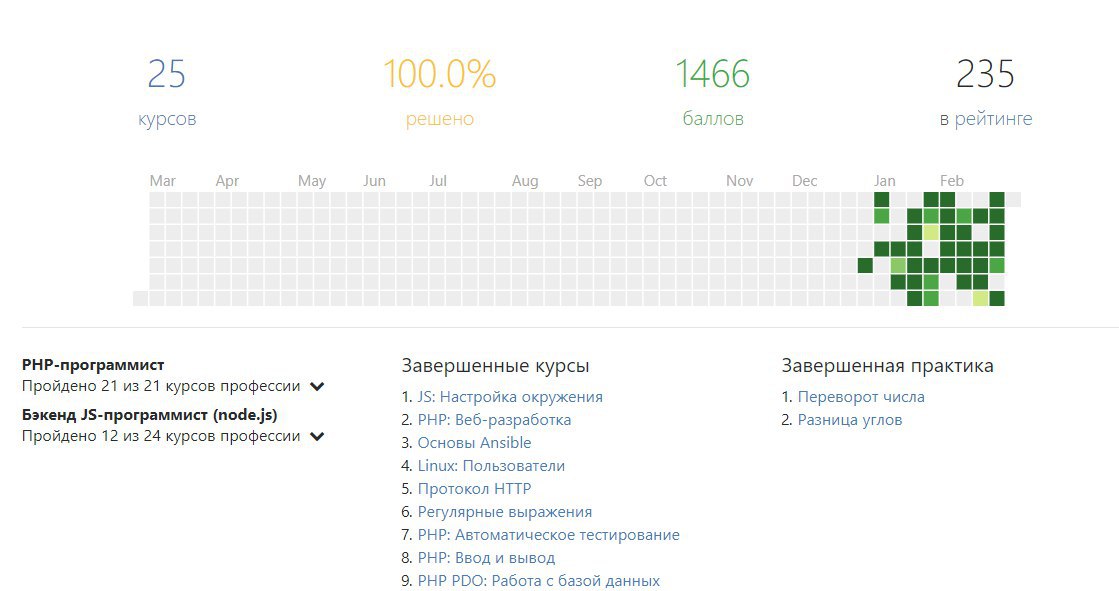Click the 100.0% решено statistic
Screen dimensions: 1119x591
click(440, 93)
